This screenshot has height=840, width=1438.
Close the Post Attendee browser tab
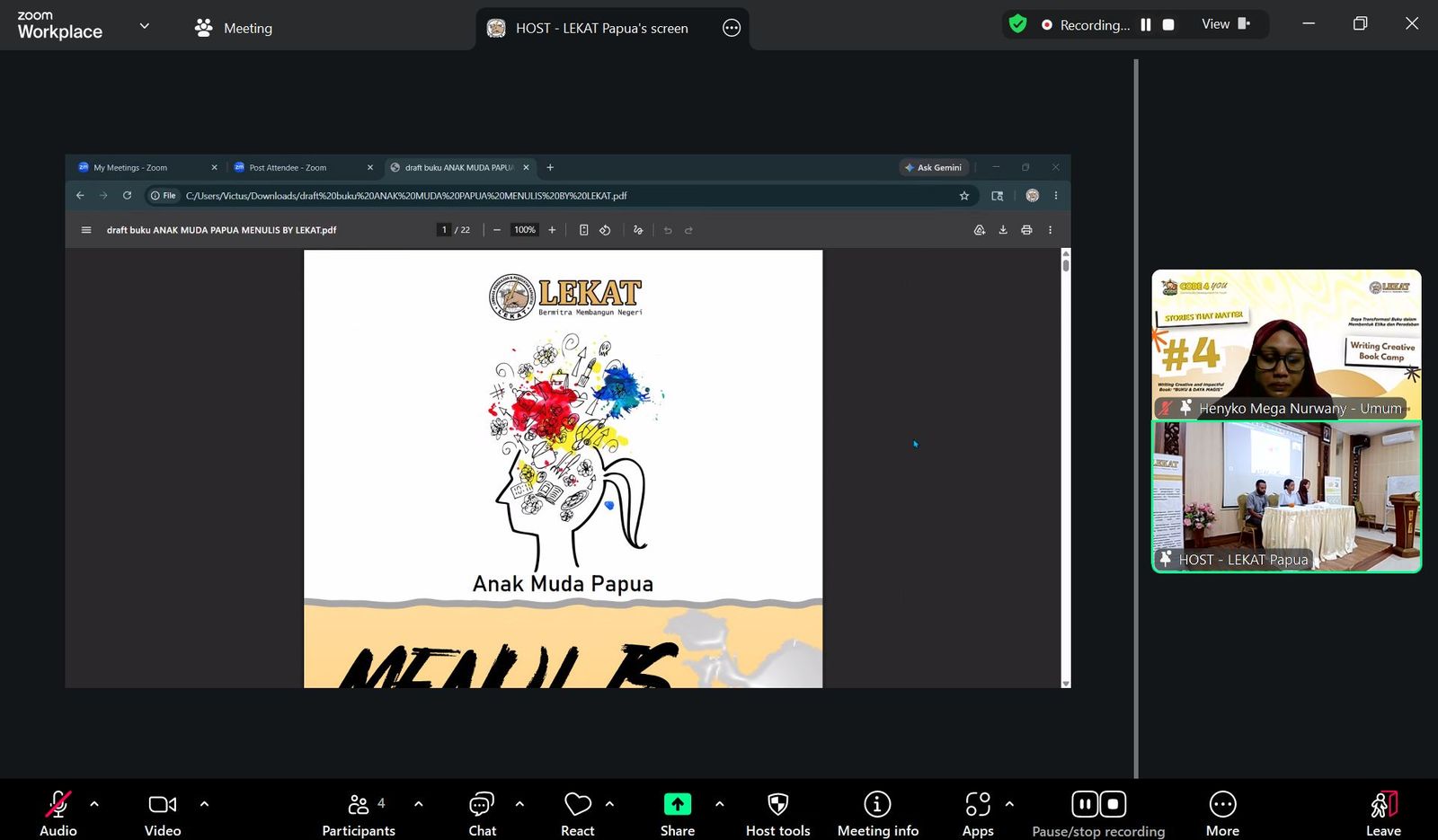pos(370,167)
